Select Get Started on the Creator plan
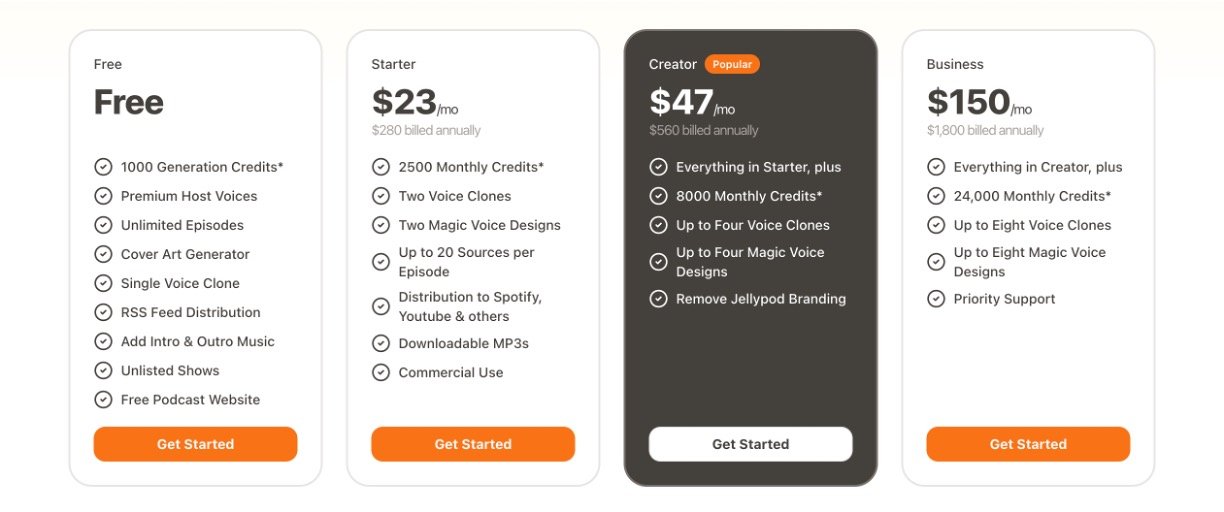The width and height of the screenshot is (1224, 512). pyautogui.click(x=750, y=444)
